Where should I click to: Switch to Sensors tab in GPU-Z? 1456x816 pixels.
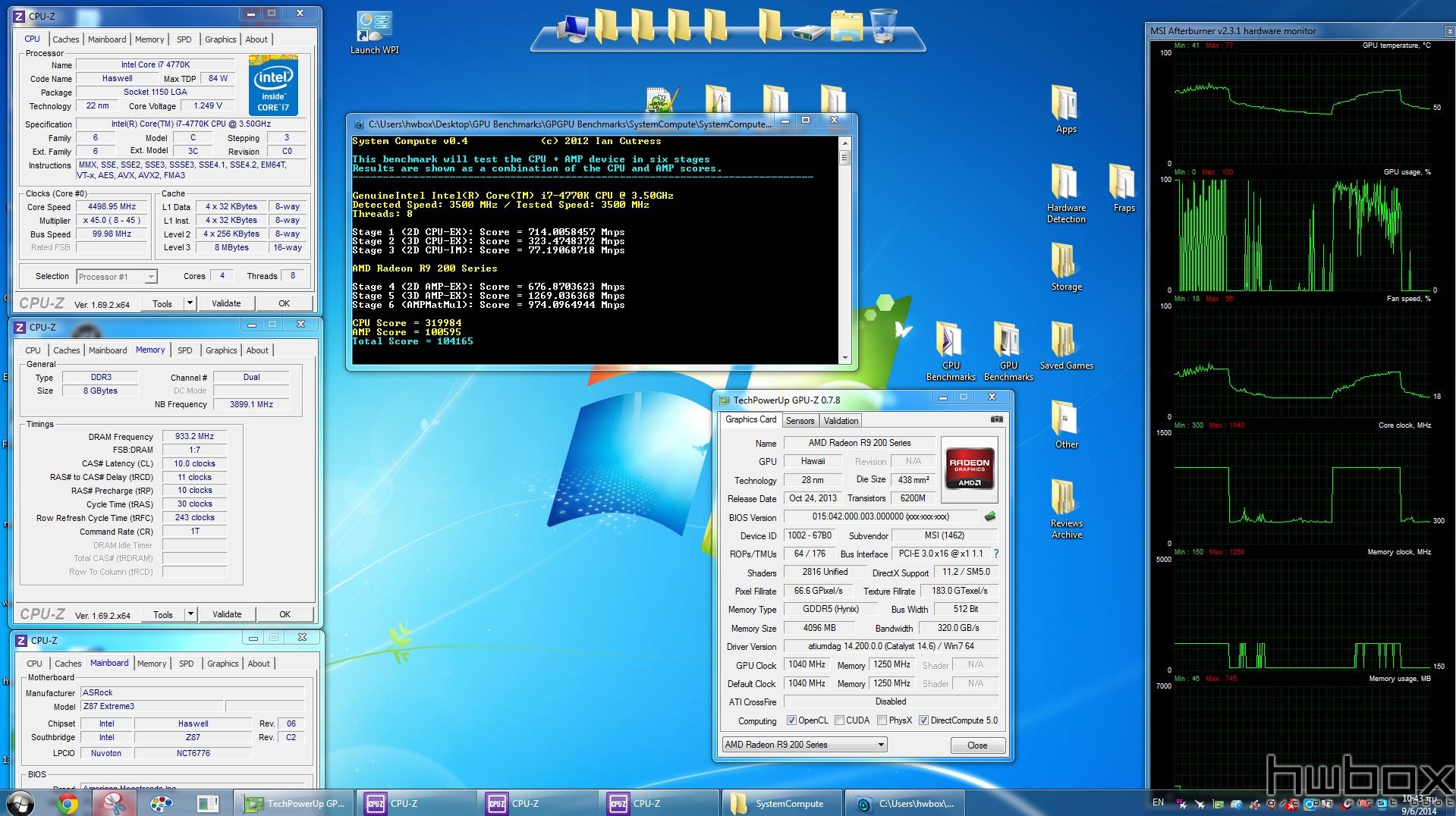(x=800, y=421)
